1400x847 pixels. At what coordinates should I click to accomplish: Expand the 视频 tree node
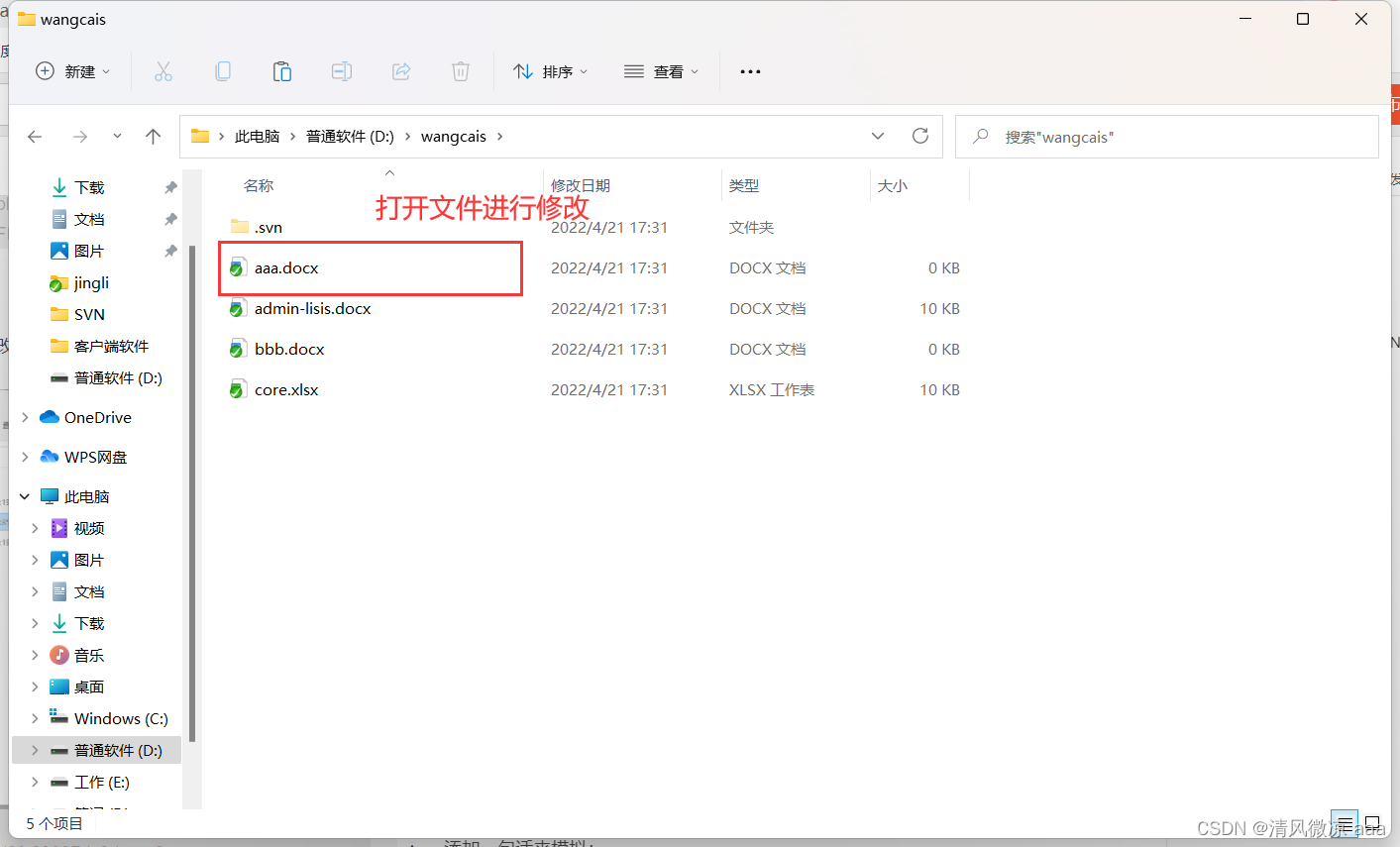pyautogui.click(x=35, y=528)
